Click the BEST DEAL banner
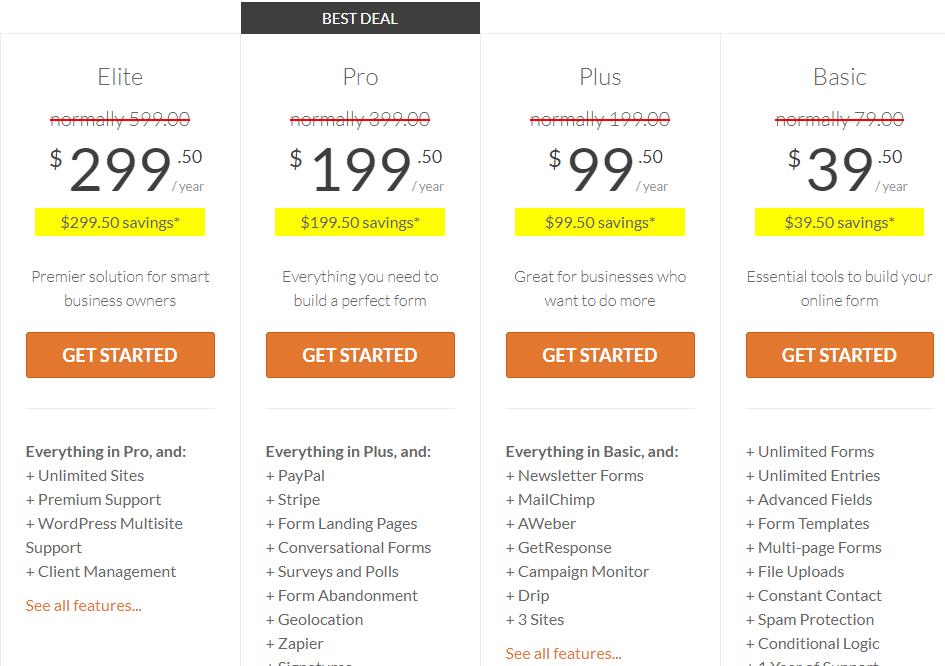This screenshot has width=945, height=666. pos(360,18)
